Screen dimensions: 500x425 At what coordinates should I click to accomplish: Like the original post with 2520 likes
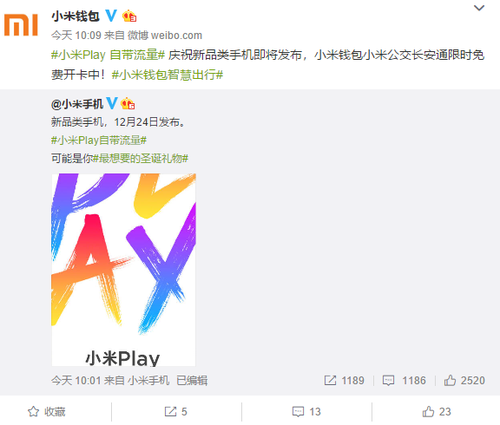[x=464, y=380]
